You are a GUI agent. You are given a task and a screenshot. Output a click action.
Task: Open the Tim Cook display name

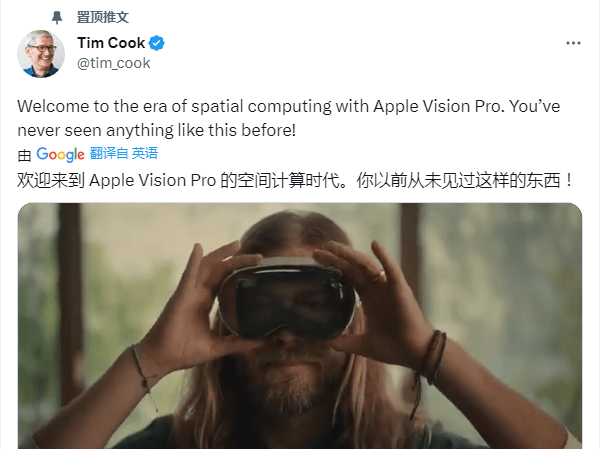111,42
